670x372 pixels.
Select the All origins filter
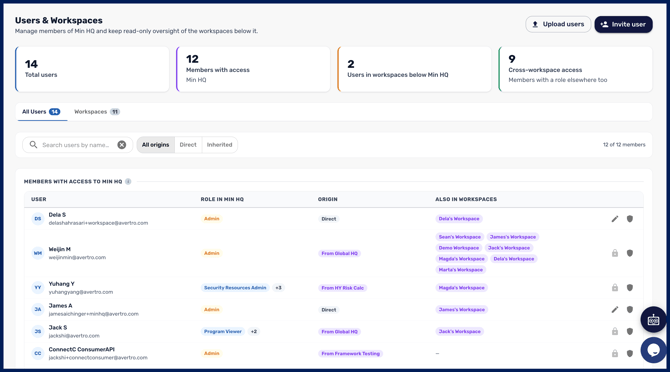(156, 145)
